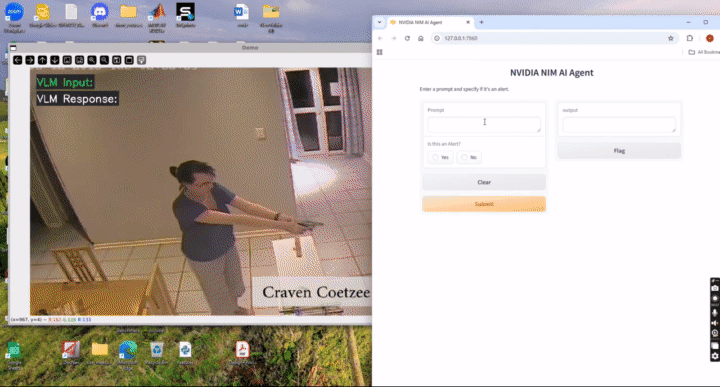
Task: Take screenshot with floating camera icon
Action: pyautogui.click(x=715, y=288)
